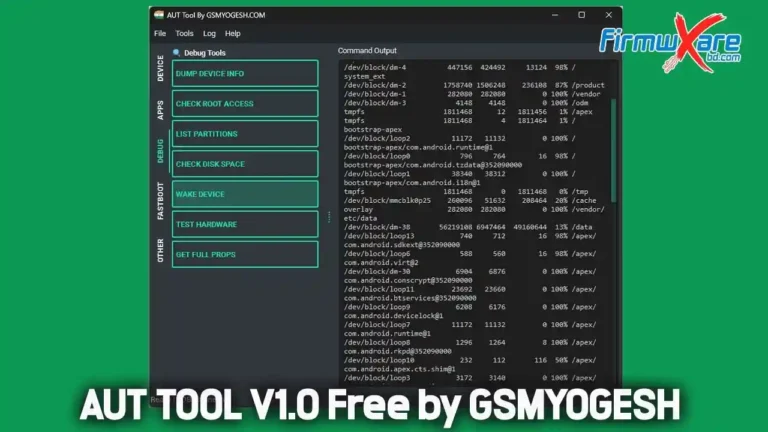Image resolution: width=768 pixels, height=432 pixels.
Task: Click the flag app icon in title bar
Action: (159, 15)
